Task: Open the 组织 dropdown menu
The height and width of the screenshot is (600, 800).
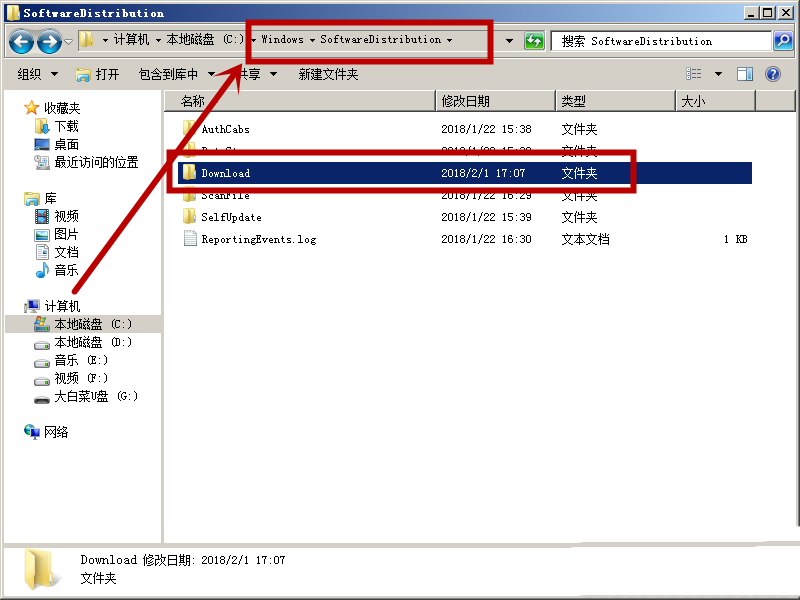Action: click(x=37, y=74)
